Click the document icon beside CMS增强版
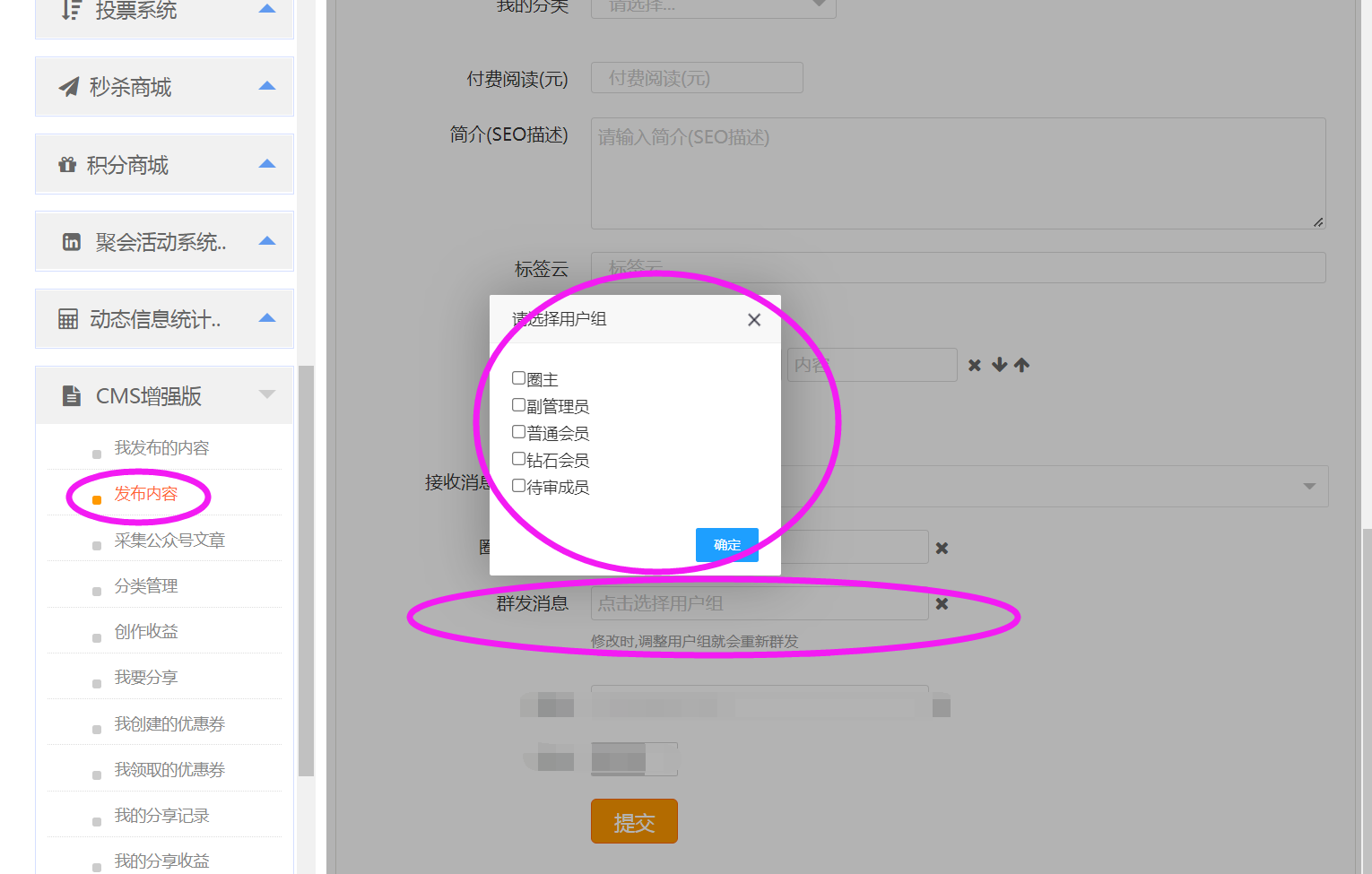Viewport: 1372px width, 874px height. tap(72, 396)
